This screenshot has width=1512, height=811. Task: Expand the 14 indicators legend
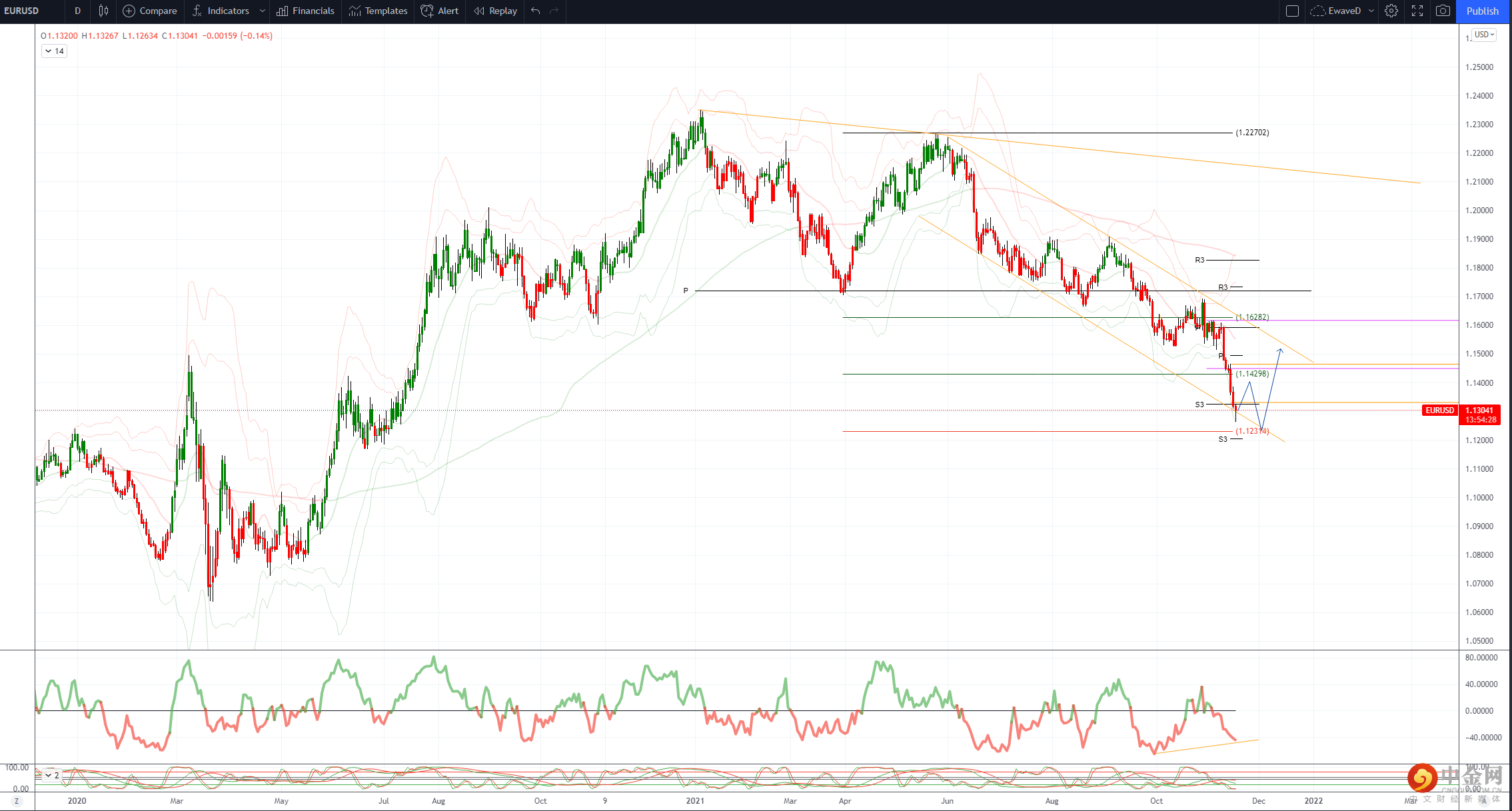click(x=54, y=51)
